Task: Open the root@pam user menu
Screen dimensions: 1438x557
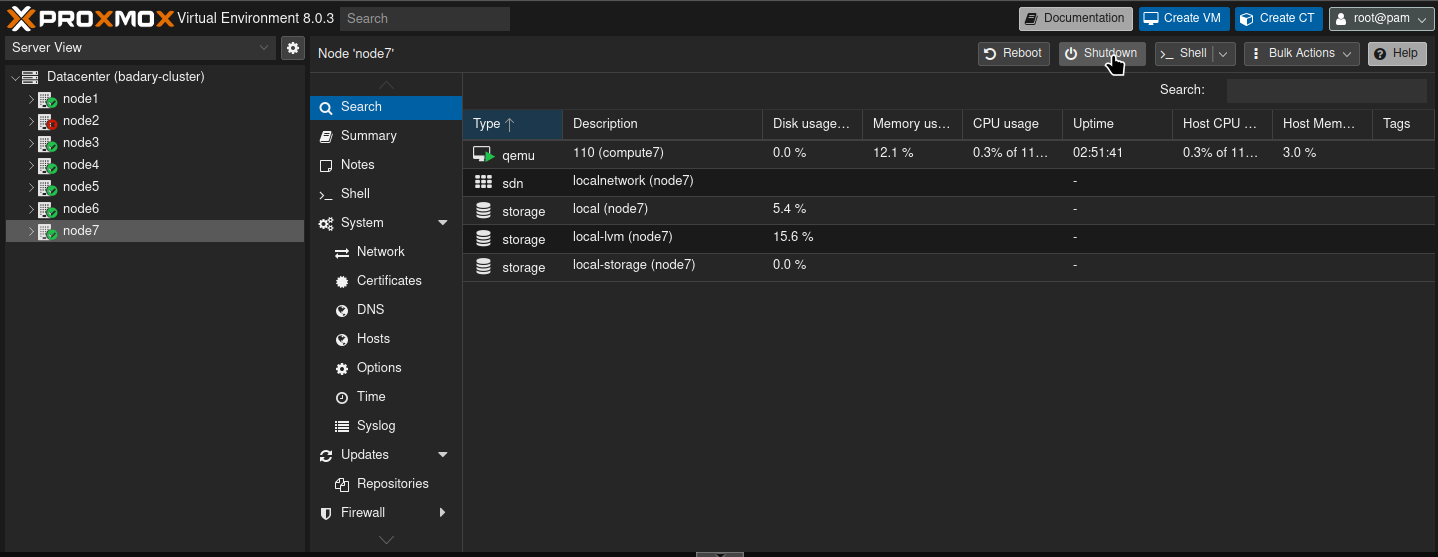Action: (1382, 19)
